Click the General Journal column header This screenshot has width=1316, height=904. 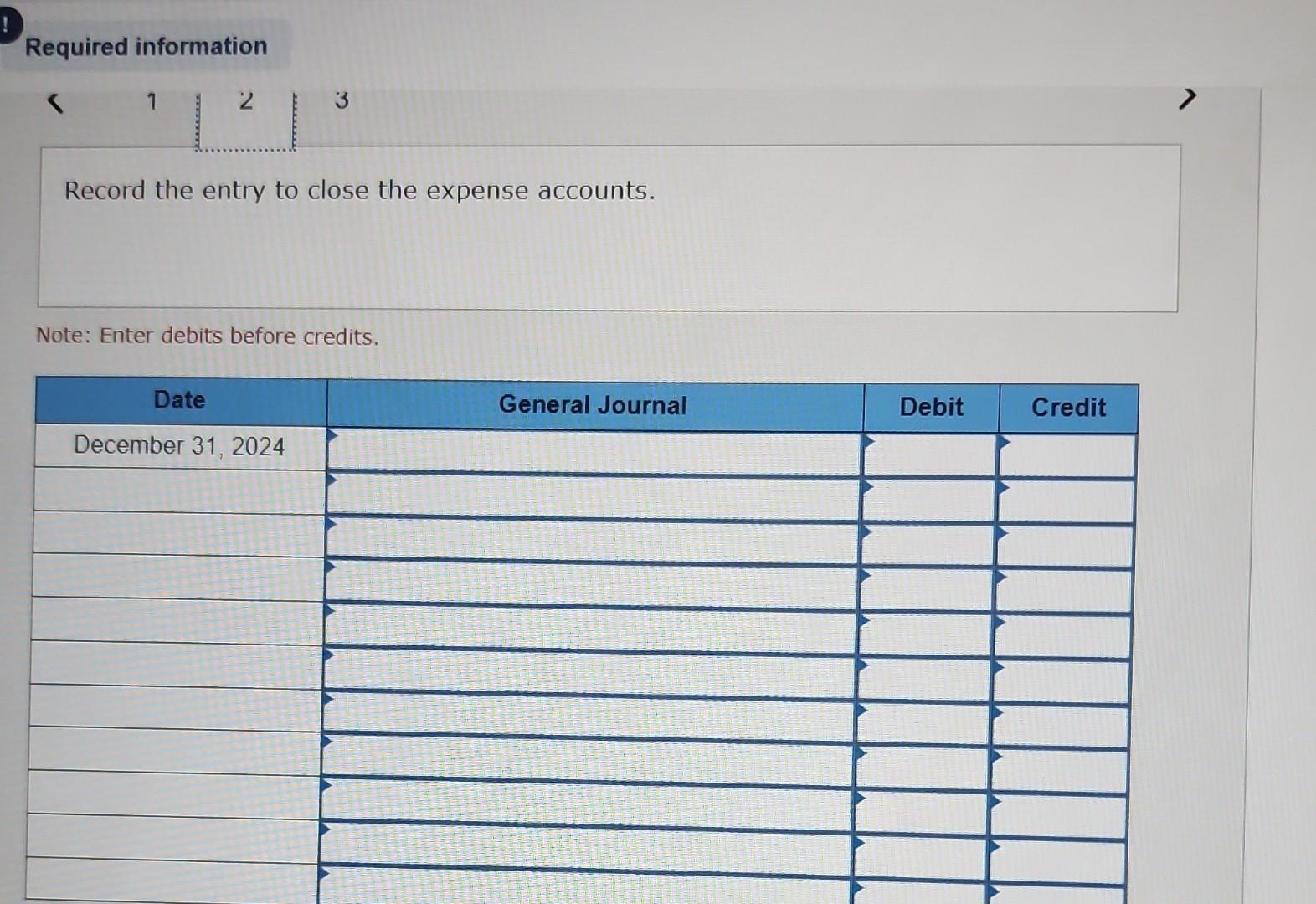coord(594,405)
